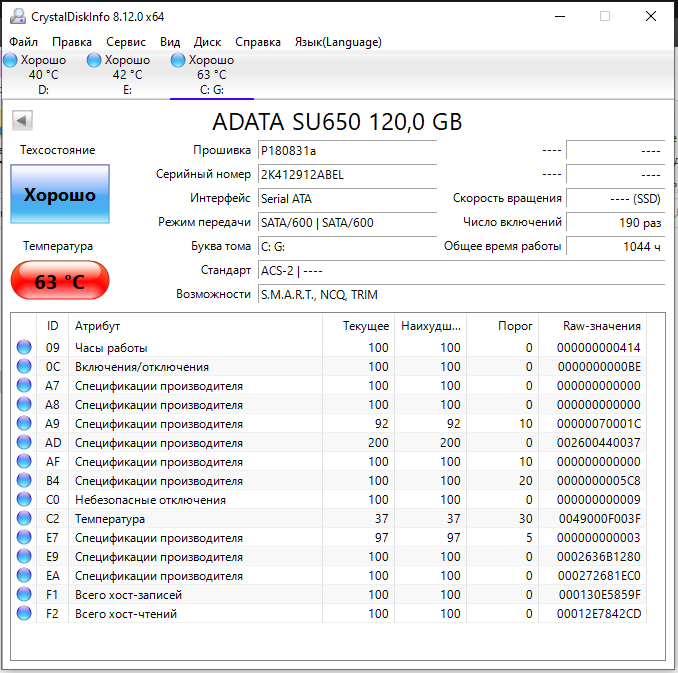Click raw value 002600440037

point(599,442)
